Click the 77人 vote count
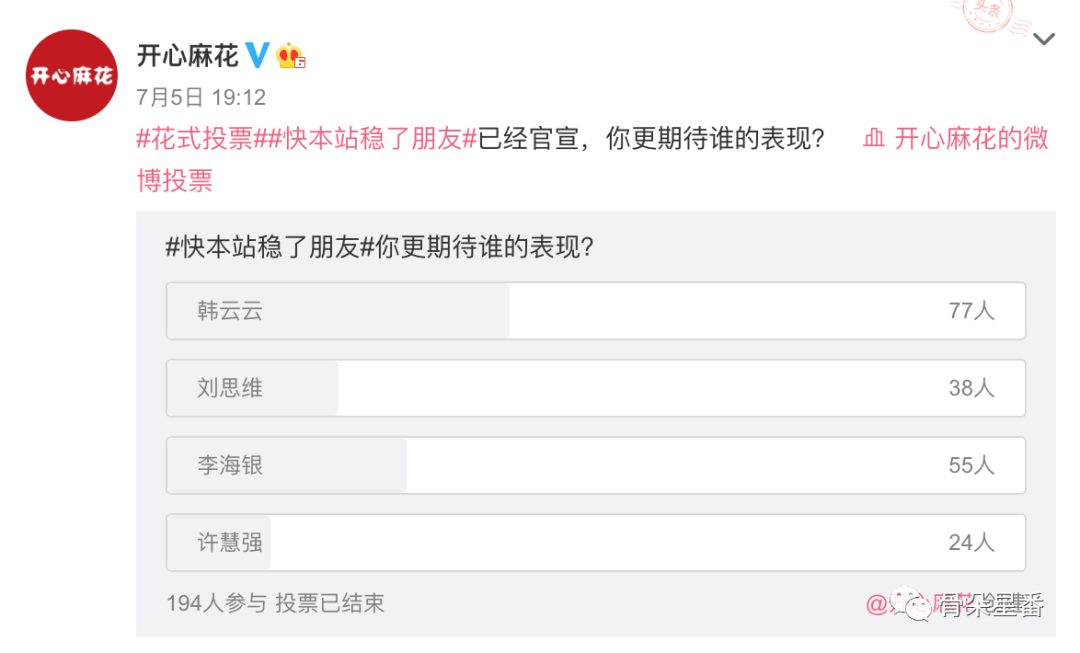1080x653 pixels. [971, 311]
